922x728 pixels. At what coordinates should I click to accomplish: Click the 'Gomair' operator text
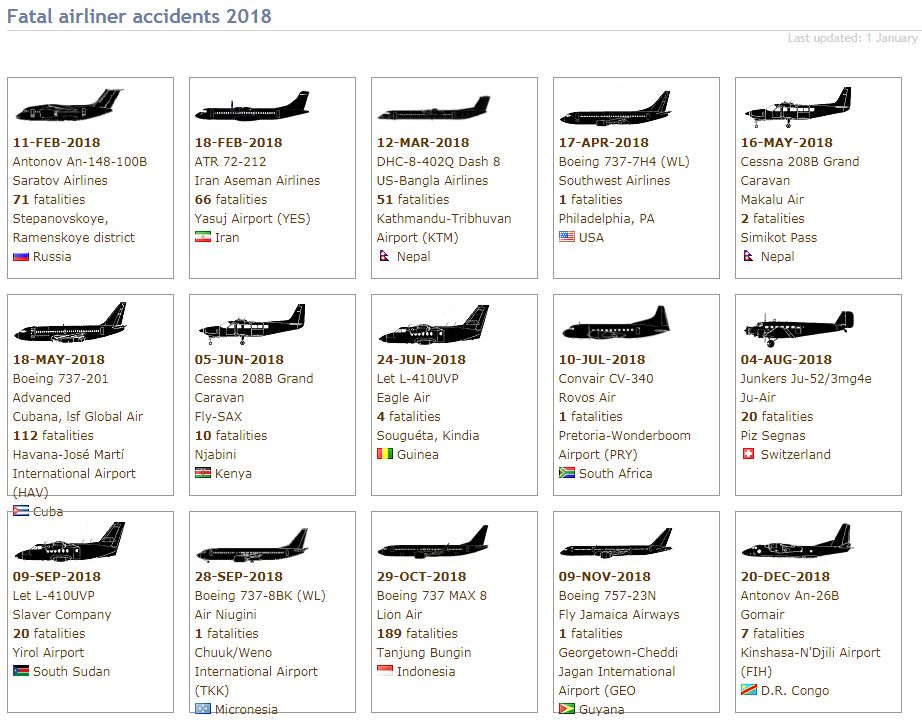(762, 615)
